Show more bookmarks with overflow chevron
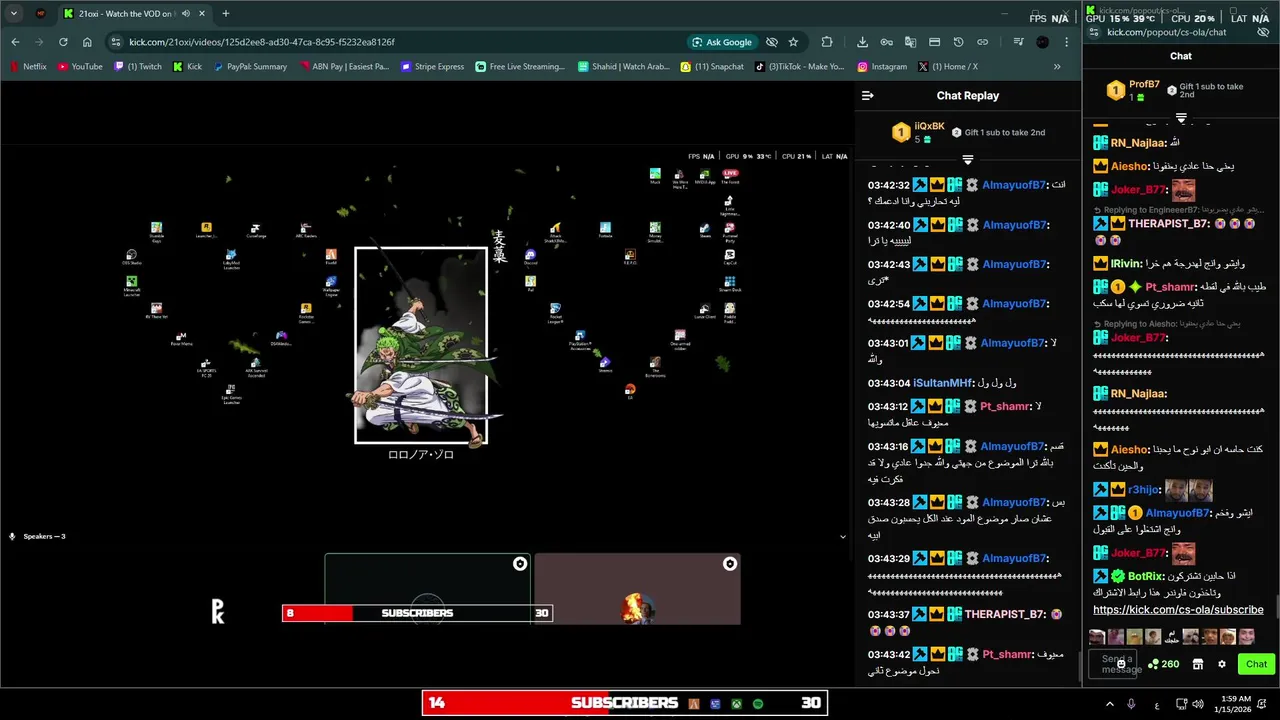The image size is (1280, 720). coord(1057,67)
